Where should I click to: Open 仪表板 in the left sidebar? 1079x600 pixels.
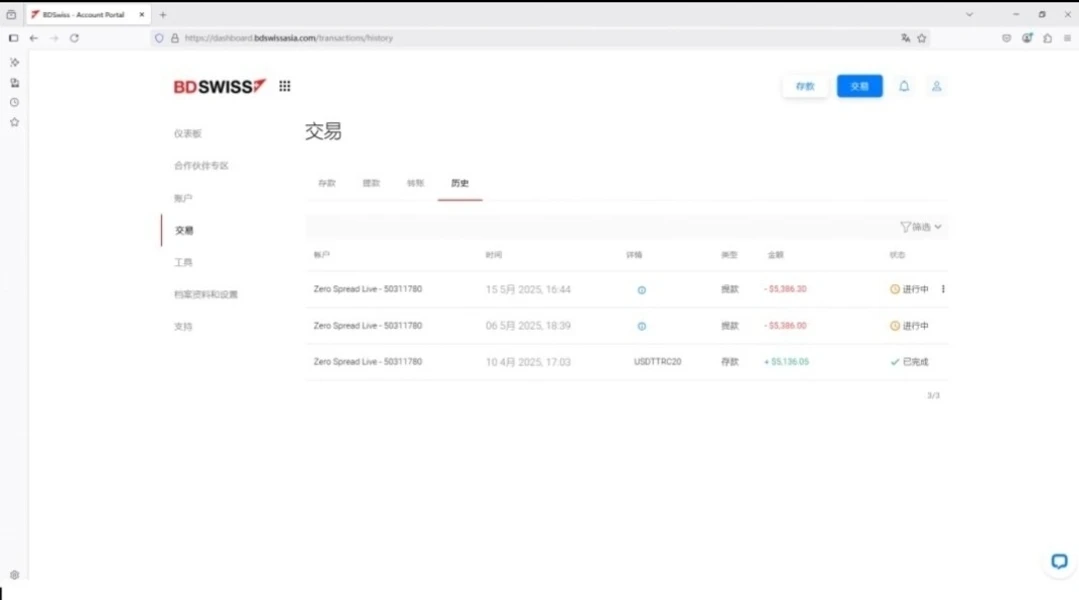coord(188,133)
